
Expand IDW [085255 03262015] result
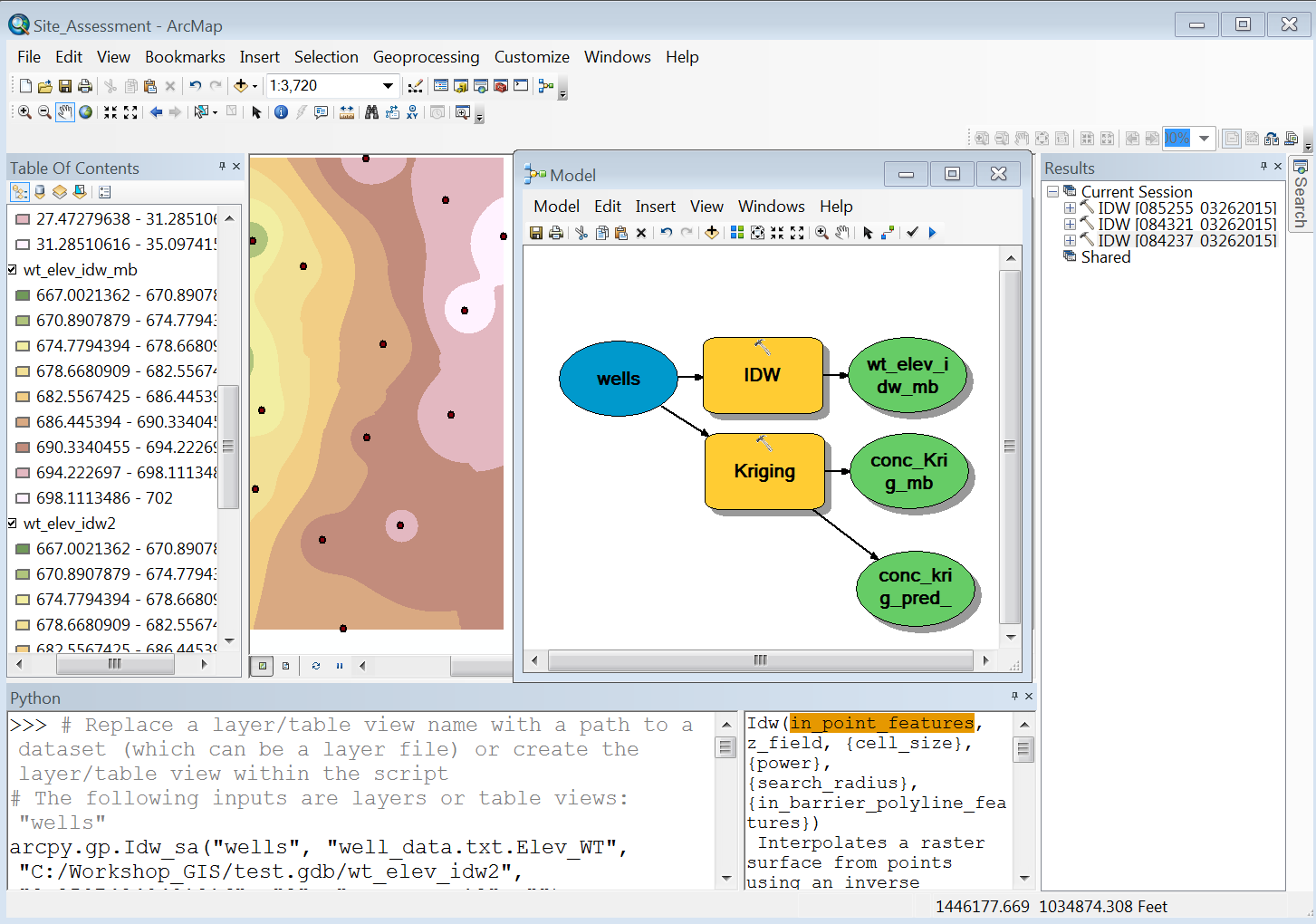click(1070, 208)
